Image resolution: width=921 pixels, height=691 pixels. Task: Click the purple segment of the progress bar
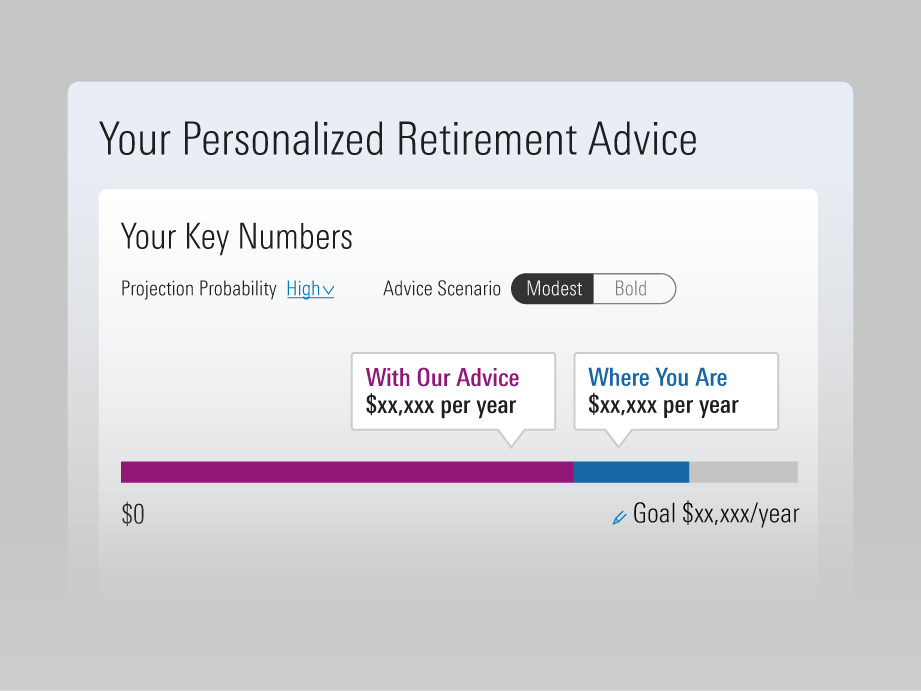[346, 472]
